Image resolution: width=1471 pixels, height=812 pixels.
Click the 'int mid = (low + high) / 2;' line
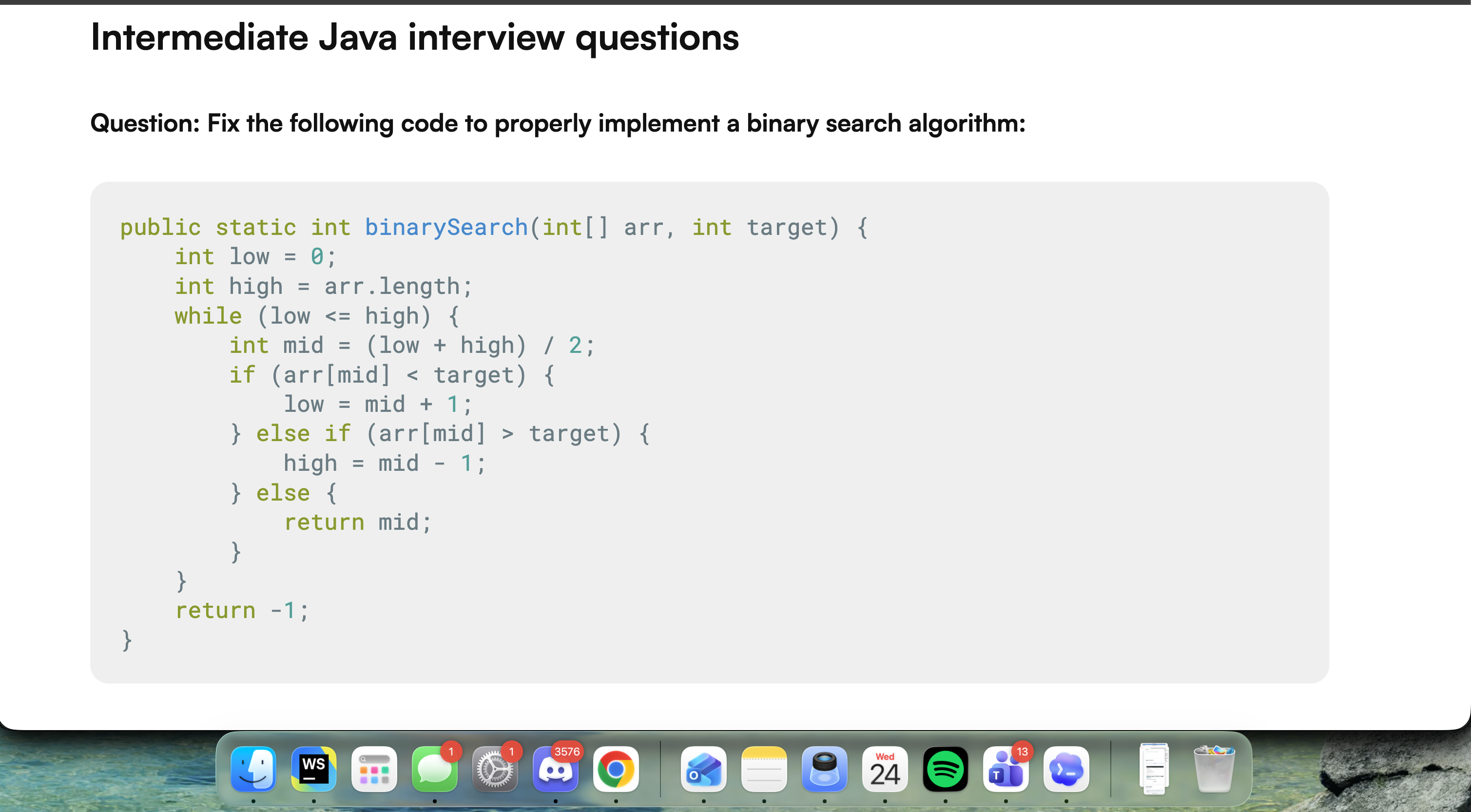(412, 346)
